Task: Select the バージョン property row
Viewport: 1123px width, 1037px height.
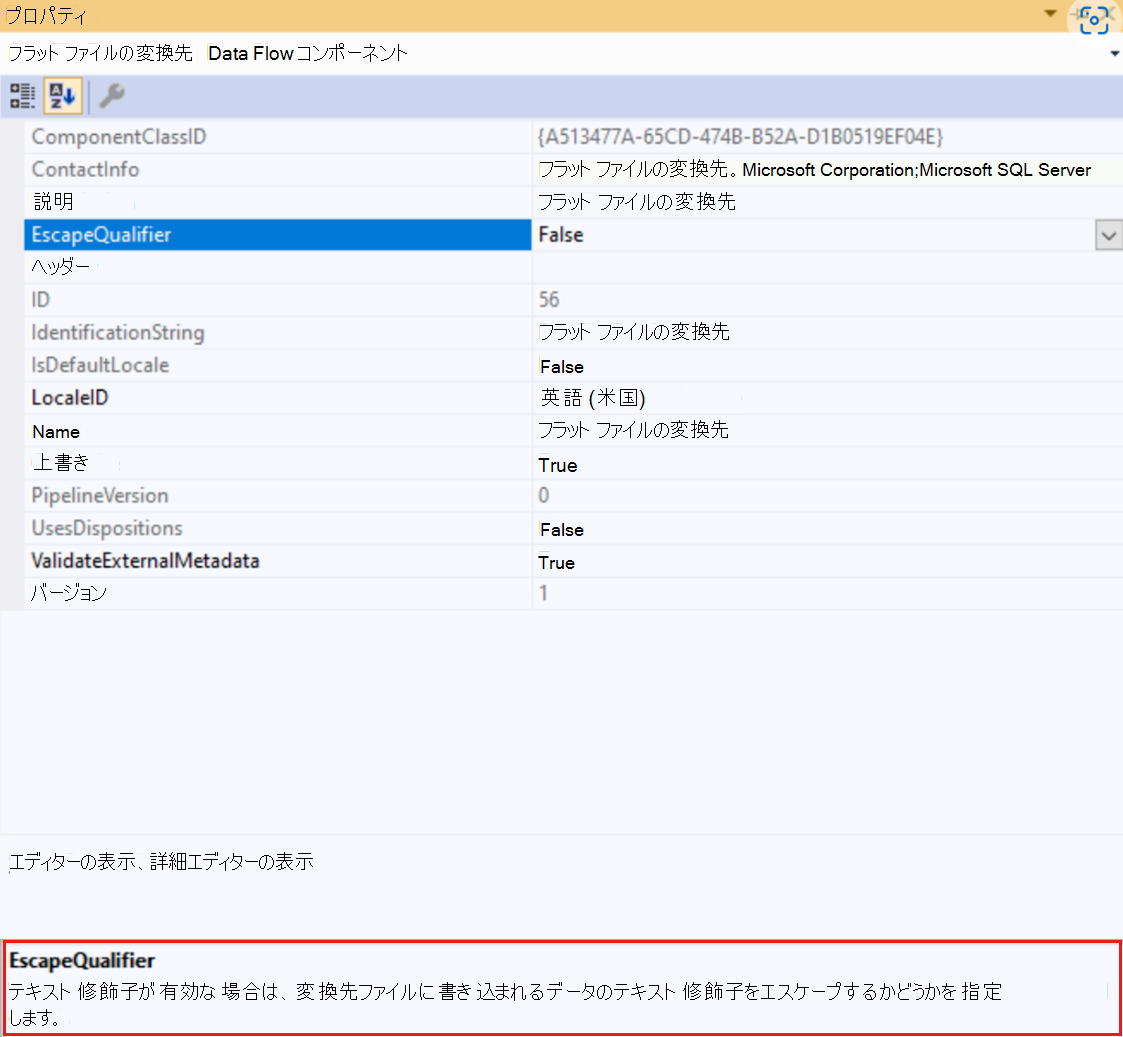Action: (x=278, y=594)
